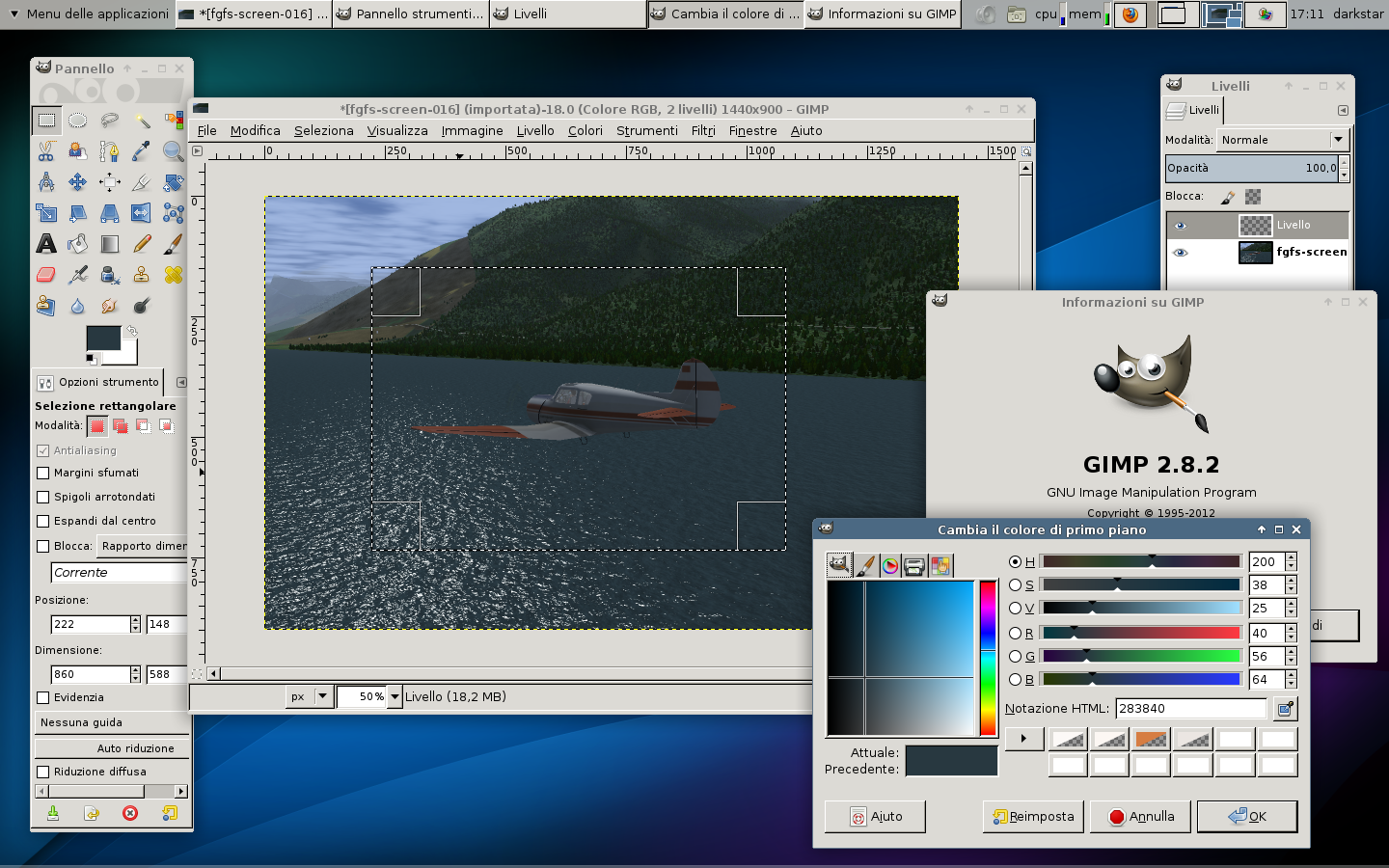Open the px unit dropdown in status bar
This screenshot has height=868, width=1389.
click(322, 696)
